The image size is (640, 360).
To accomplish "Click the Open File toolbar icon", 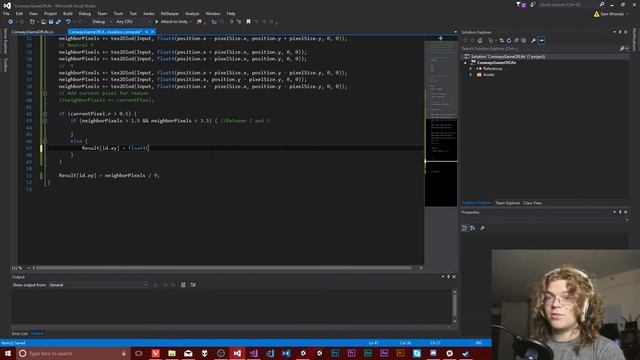I will click(x=43, y=22).
